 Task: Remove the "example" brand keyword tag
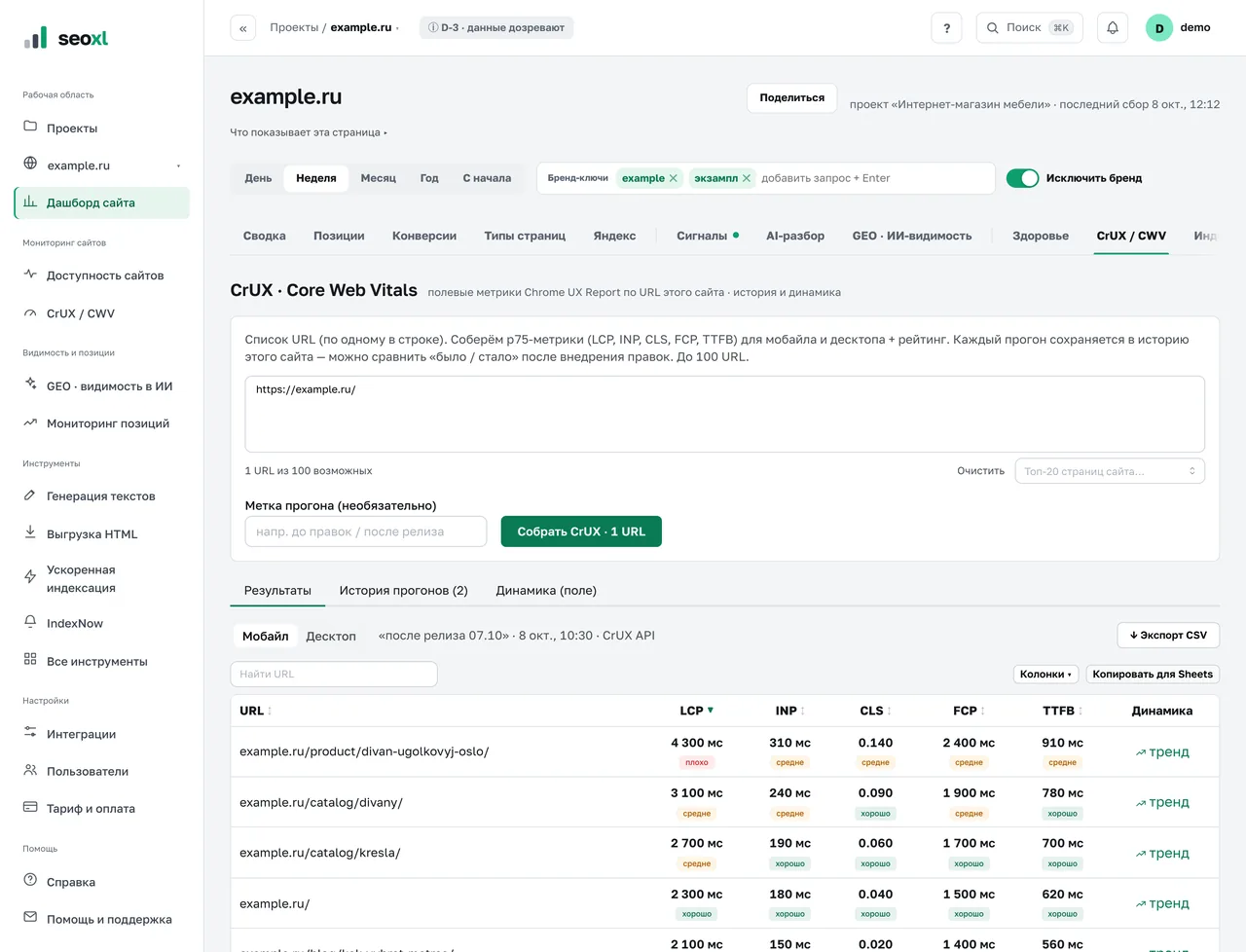tap(673, 178)
